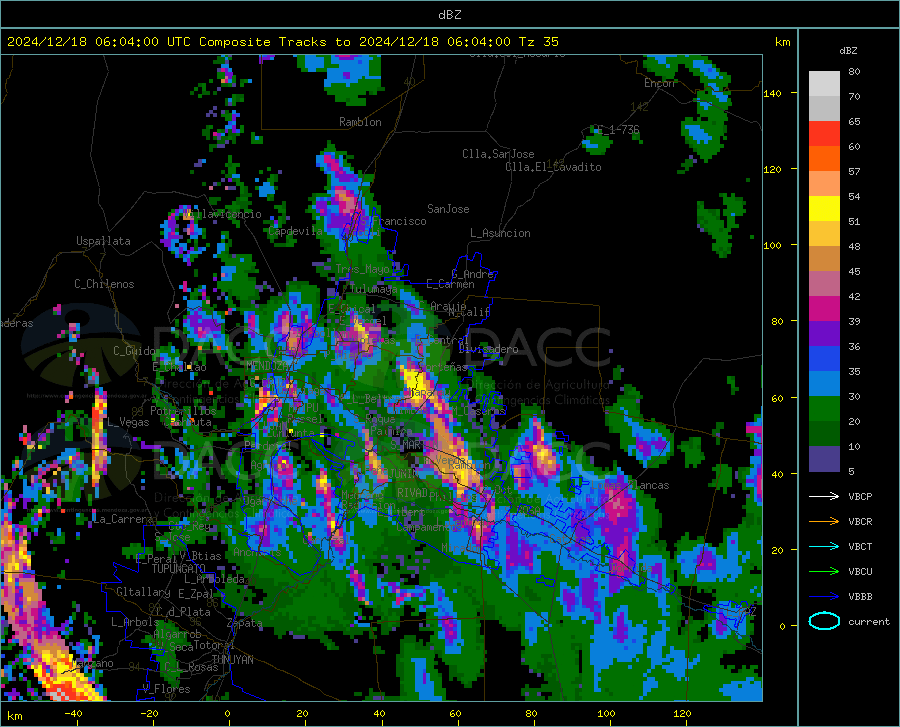Click the cyan VBCT arrow in legend
Viewport: 900px width, 727px height.
click(x=824, y=546)
